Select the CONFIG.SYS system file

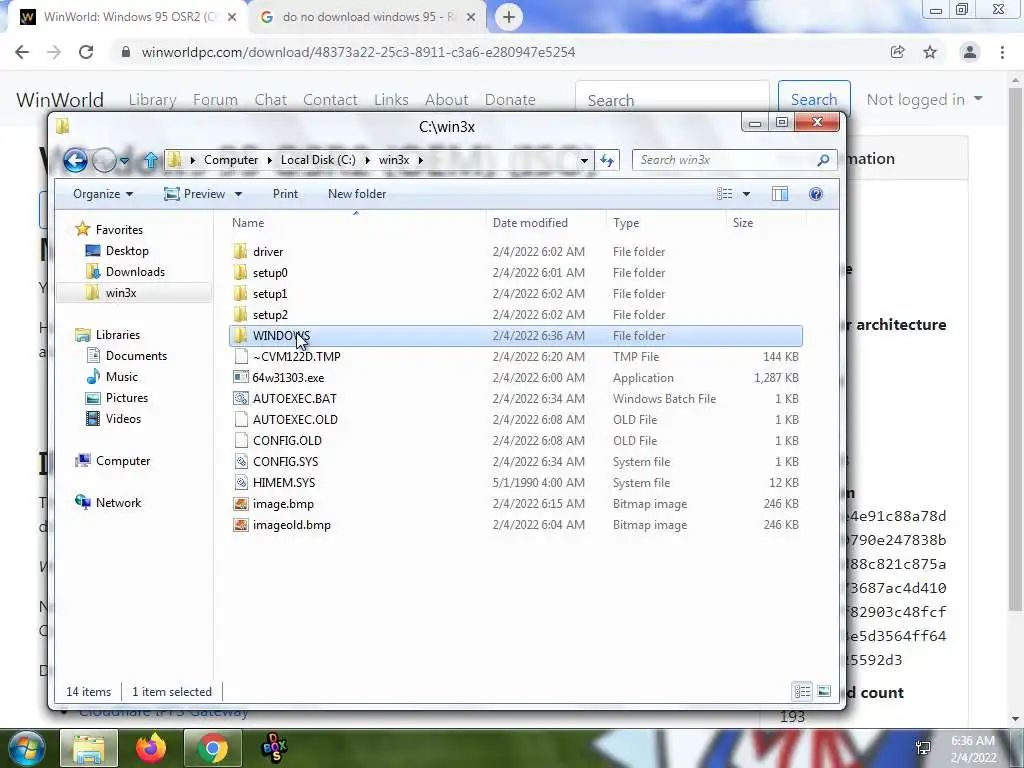click(285, 462)
